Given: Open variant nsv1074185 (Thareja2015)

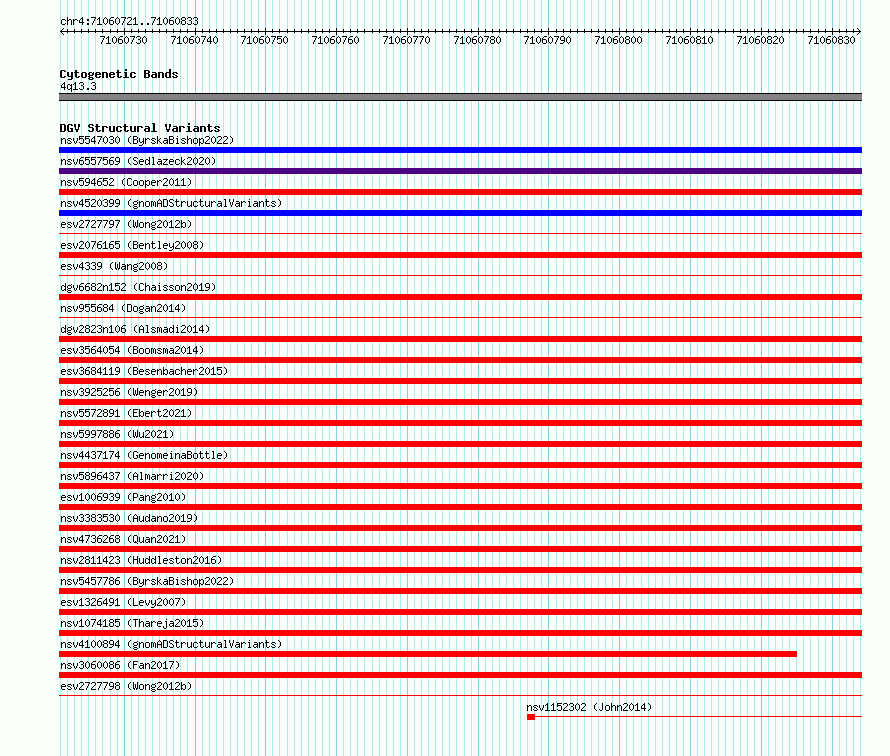Looking at the screenshot, I should click(132, 623).
